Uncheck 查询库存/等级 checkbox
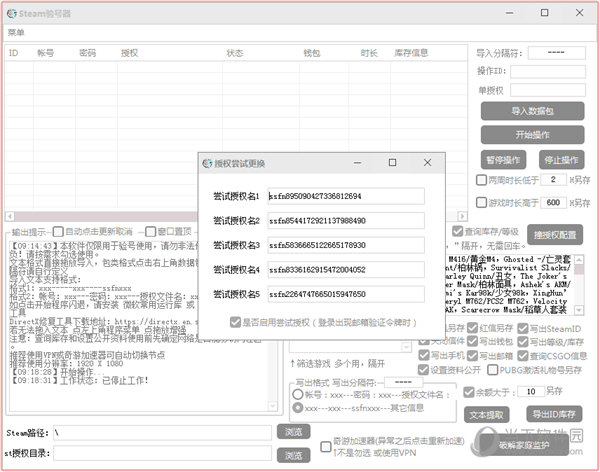 (458, 231)
